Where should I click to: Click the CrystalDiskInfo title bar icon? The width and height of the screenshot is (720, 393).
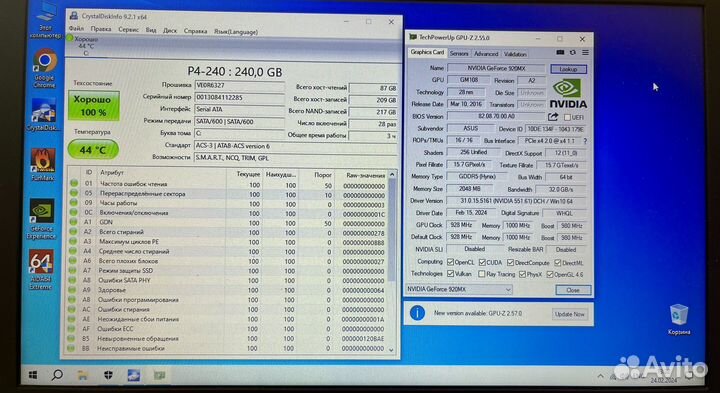pos(73,16)
